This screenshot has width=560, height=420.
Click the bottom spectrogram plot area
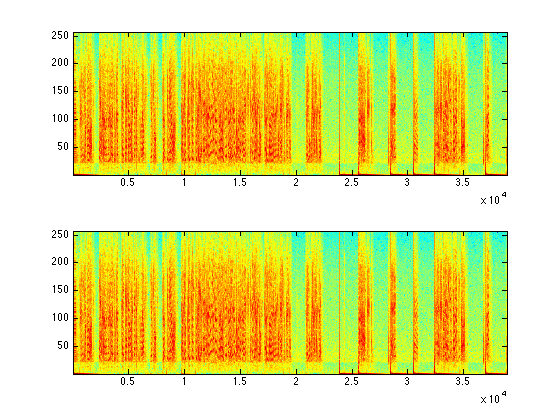point(290,303)
